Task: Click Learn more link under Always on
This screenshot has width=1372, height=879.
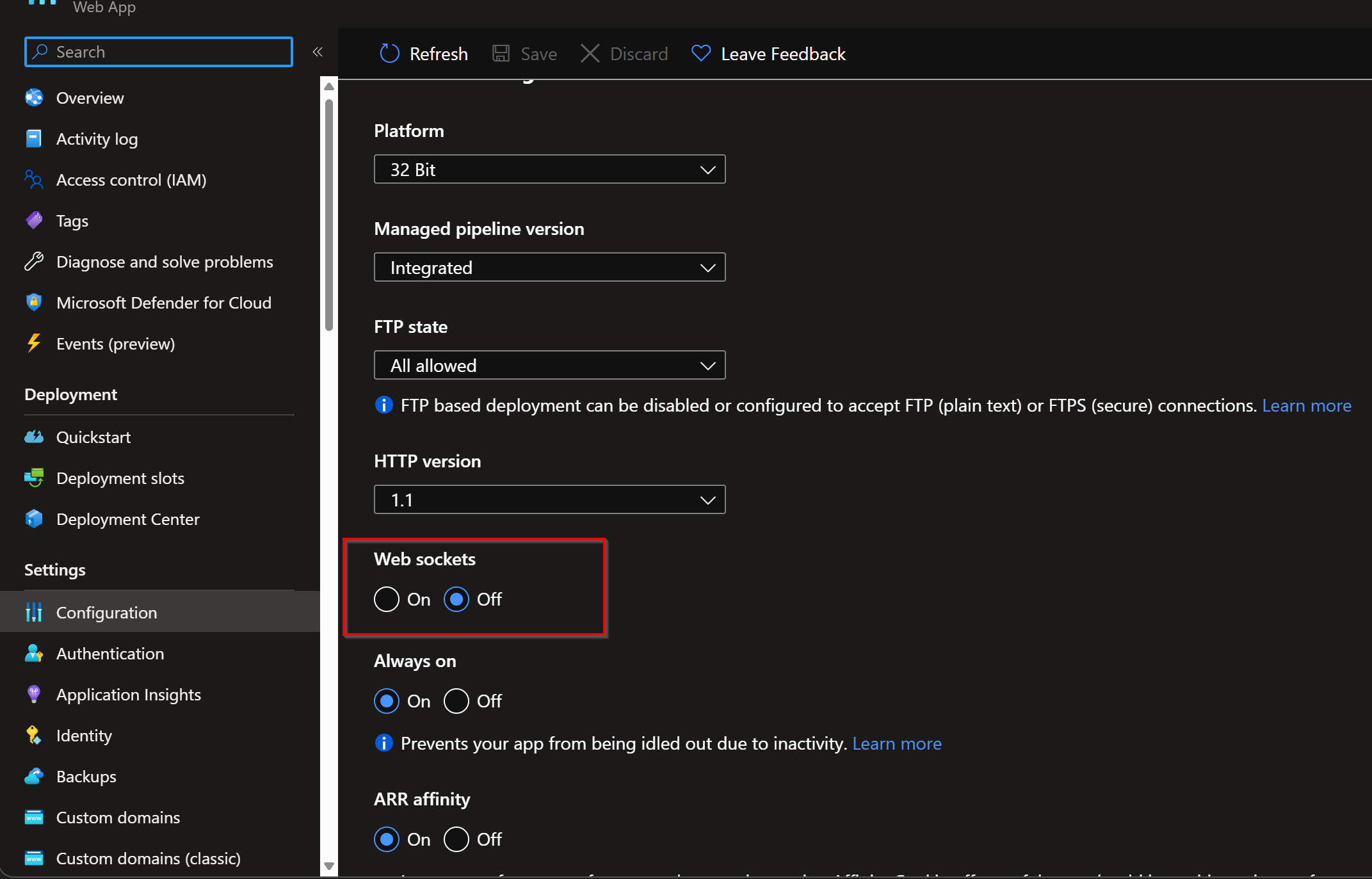Action: pos(896,744)
